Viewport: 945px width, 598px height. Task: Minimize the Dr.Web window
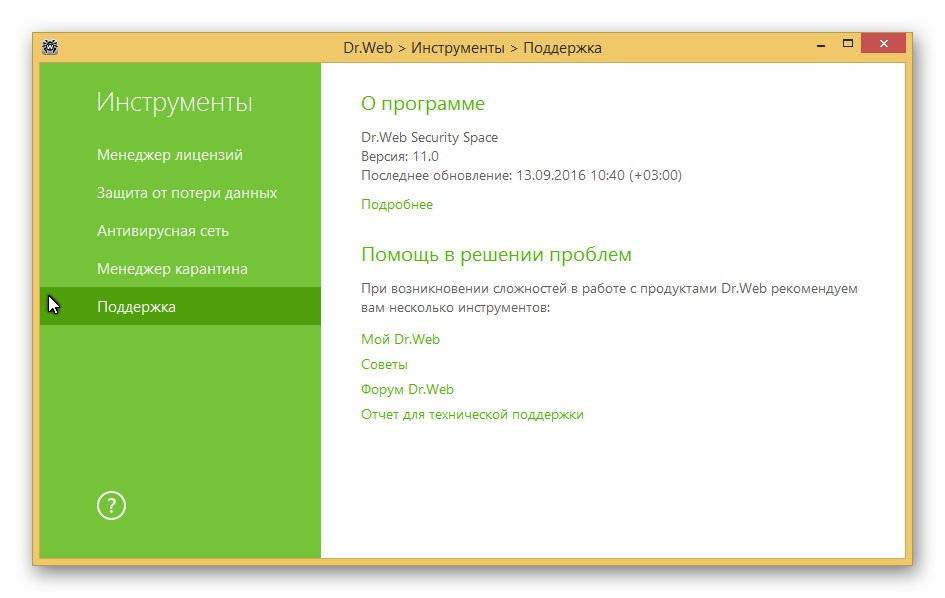click(x=821, y=45)
